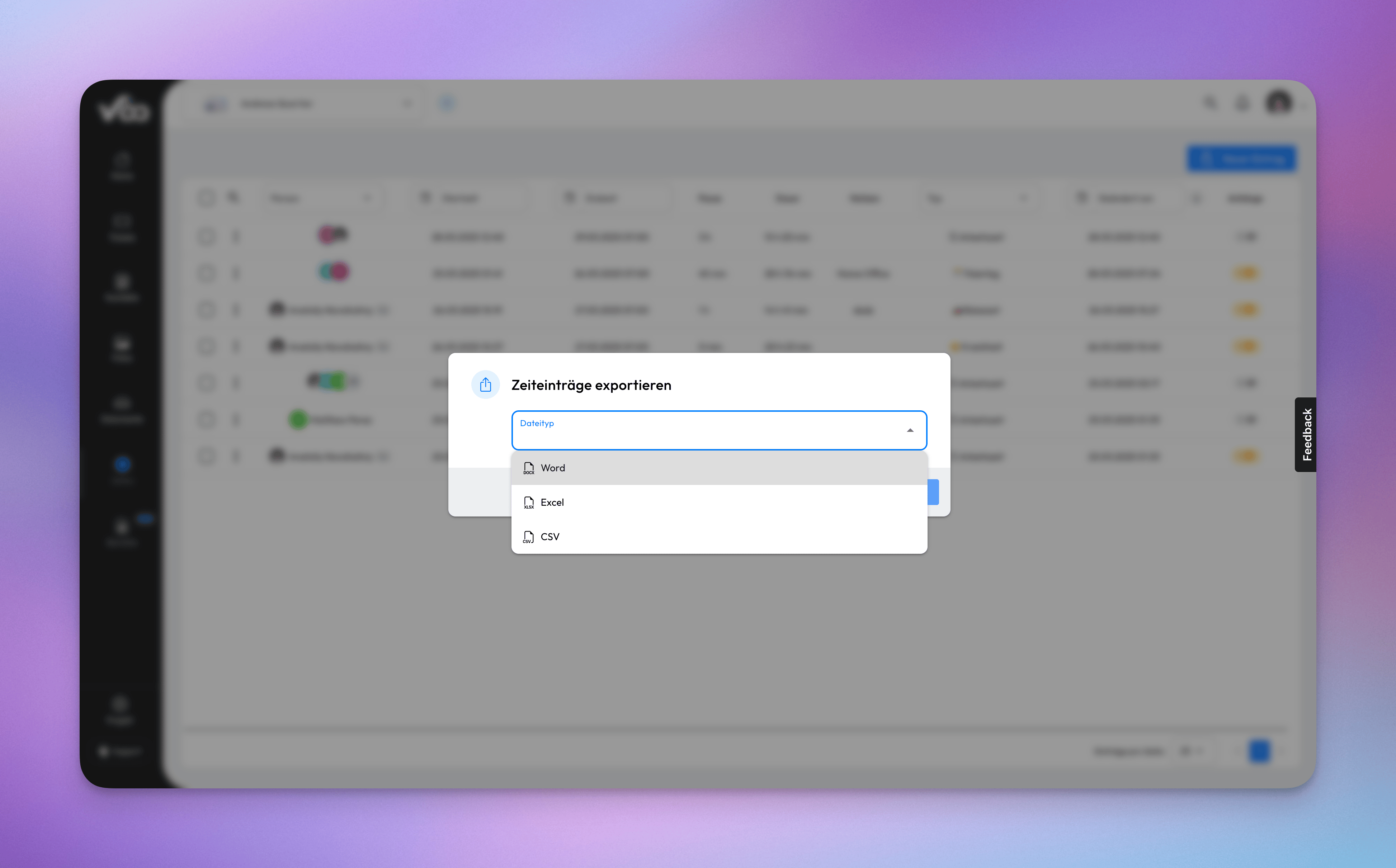This screenshot has width=1396, height=868.
Task: Choose Excel as the file type
Action: click(x=719, y=502)
